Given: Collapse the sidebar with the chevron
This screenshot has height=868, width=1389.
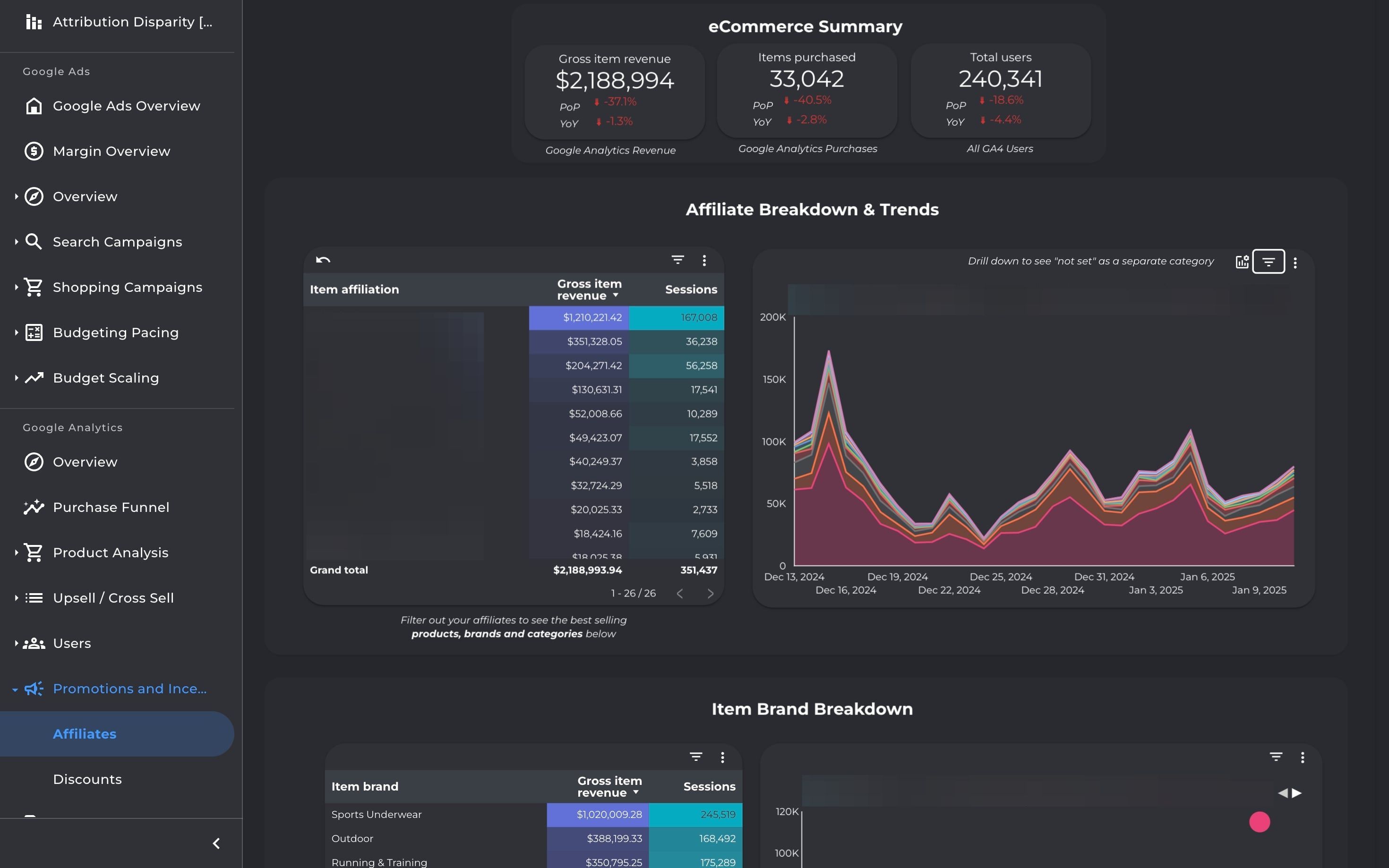Looking at the screenshot, I should [216, 843].
